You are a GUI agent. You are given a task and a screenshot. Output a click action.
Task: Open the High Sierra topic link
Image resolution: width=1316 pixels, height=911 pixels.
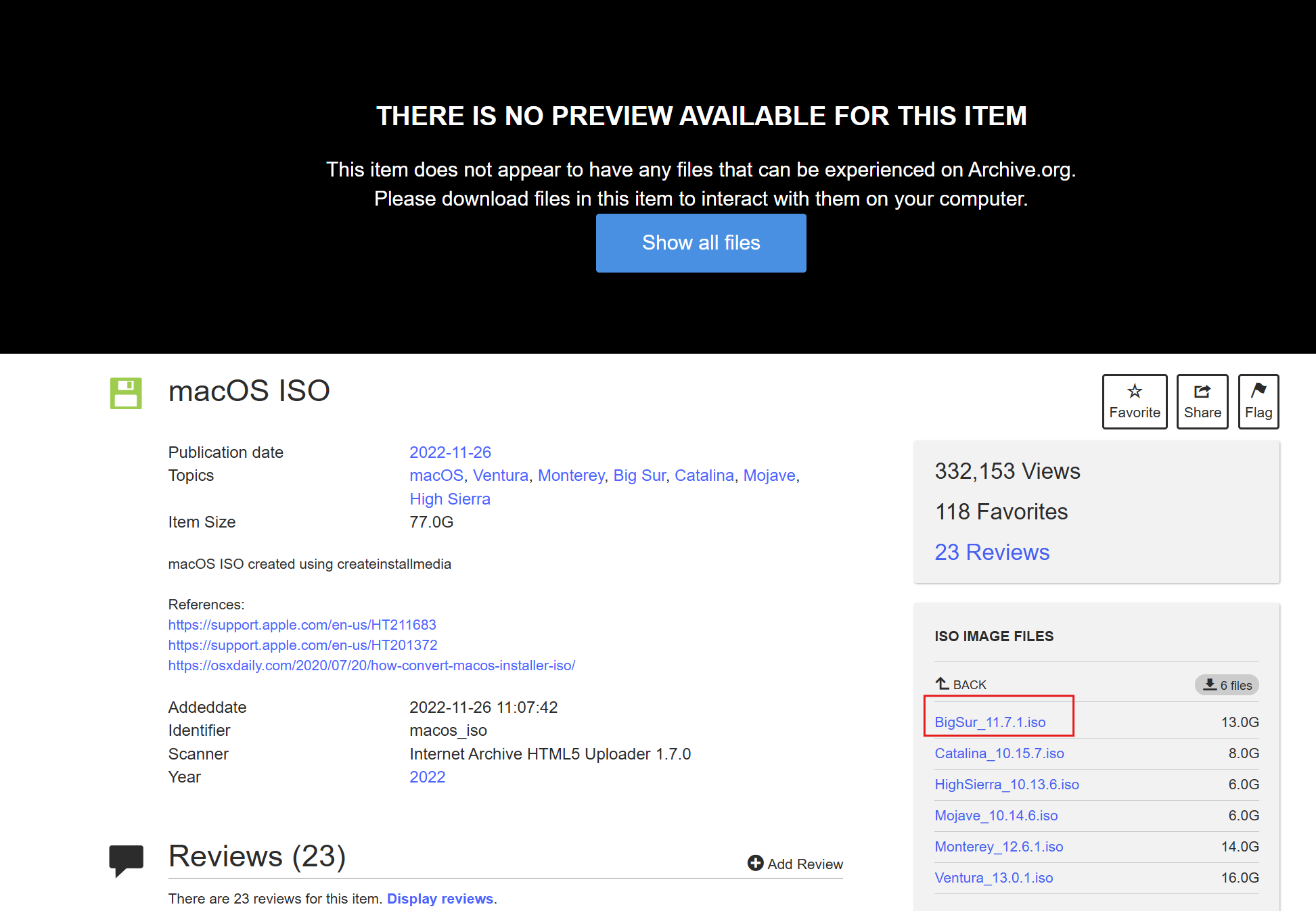pos(450,499)
